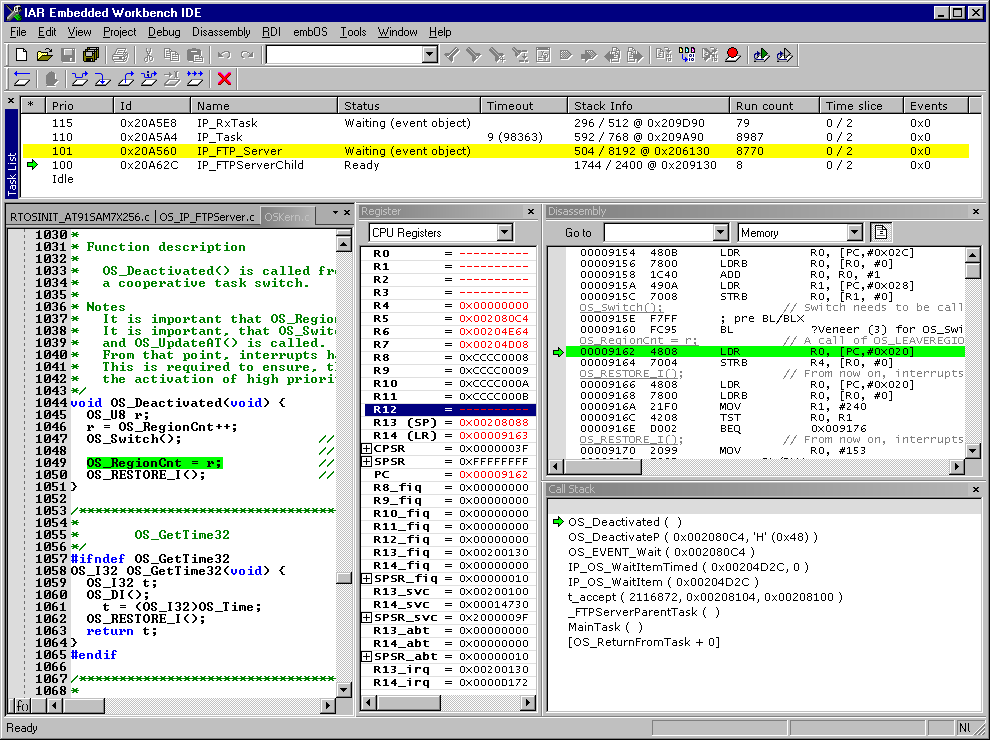
Task: Click the New document toolbar icon
Action: coord(21,56)
